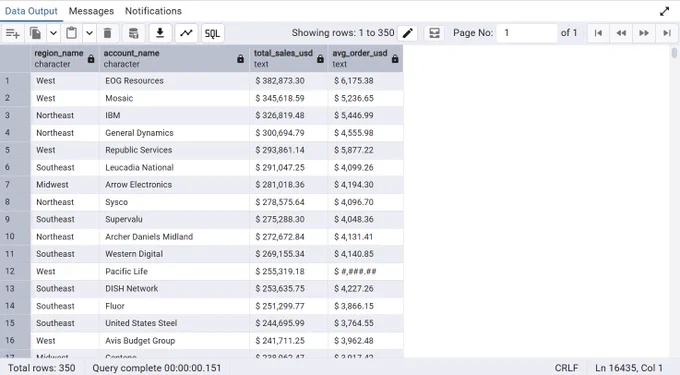Select row number 1 header

click(x=15, y=81)
